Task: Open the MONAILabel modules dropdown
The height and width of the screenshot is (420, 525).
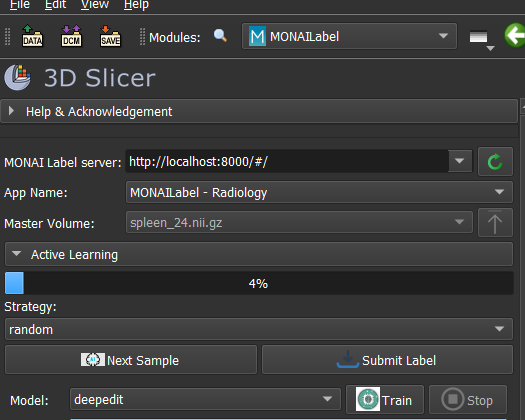Action: pyautogui.click(x=349, y=36)
